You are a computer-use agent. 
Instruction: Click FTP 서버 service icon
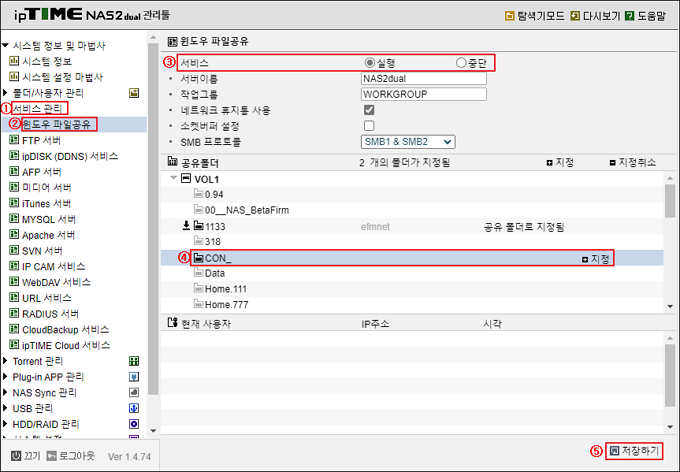tap(14, 140)
